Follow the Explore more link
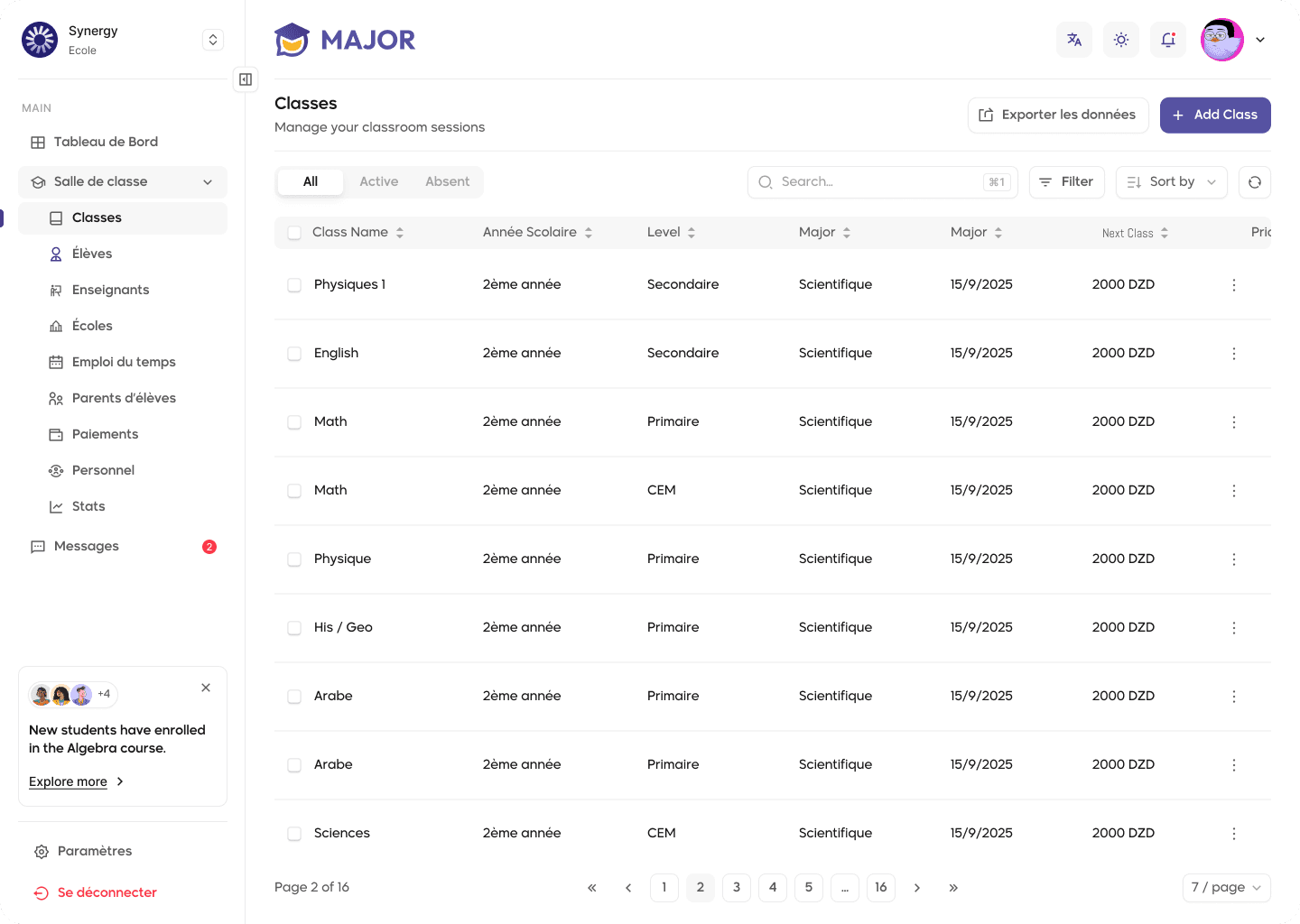Viewport: 1300px width, 924px height. [68, 781]
